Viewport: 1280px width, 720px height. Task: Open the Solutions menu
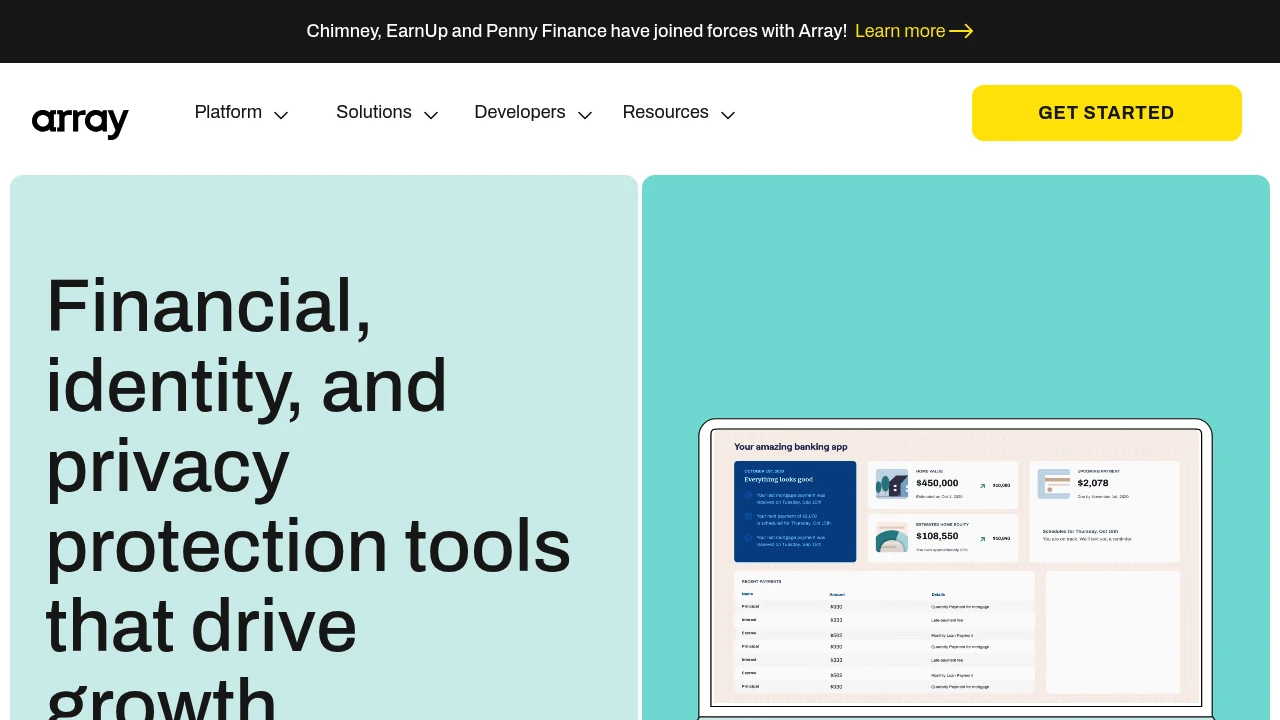[374, 112]
